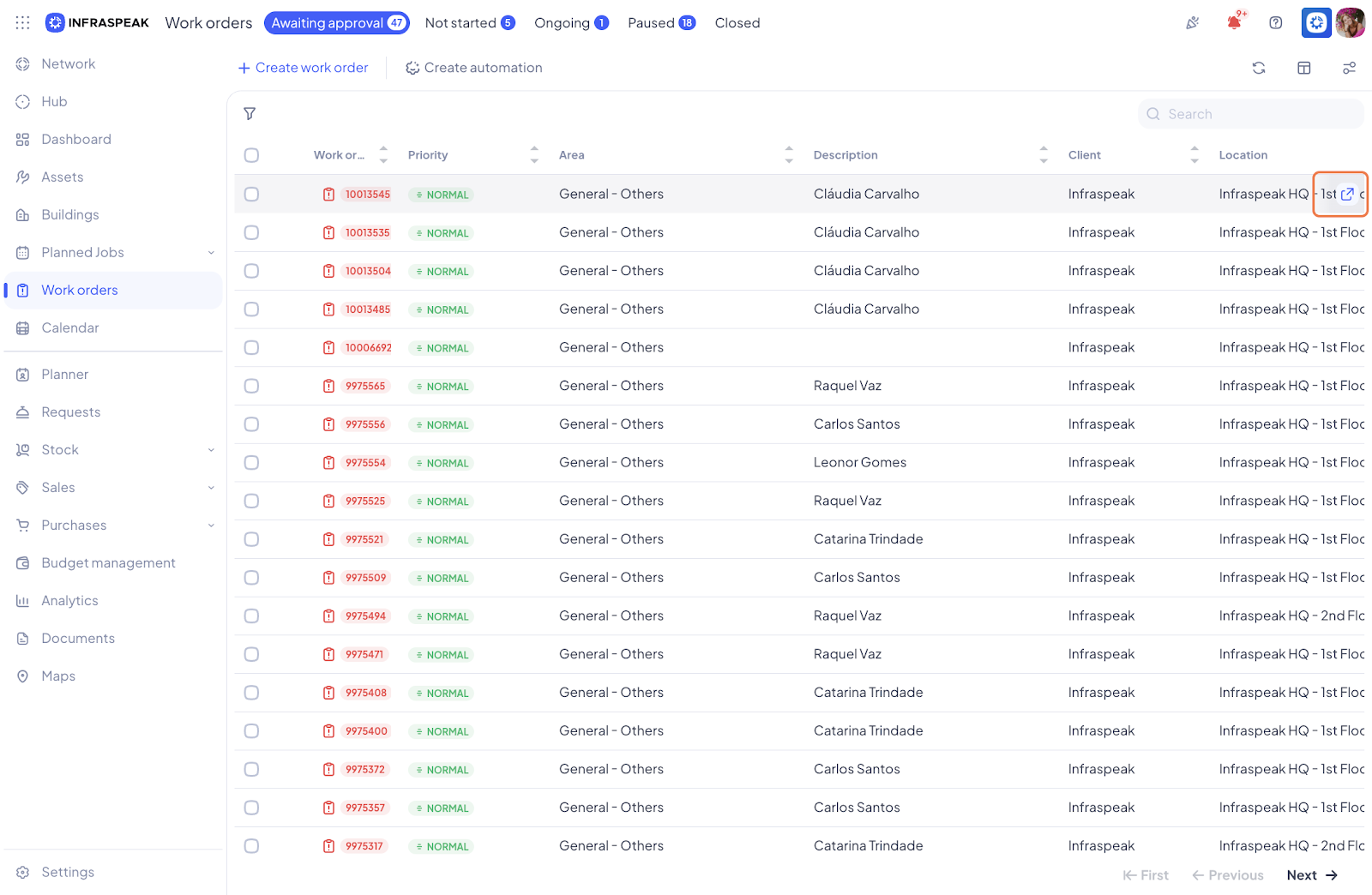Open external link icon on first row

tap(1347, 195)
